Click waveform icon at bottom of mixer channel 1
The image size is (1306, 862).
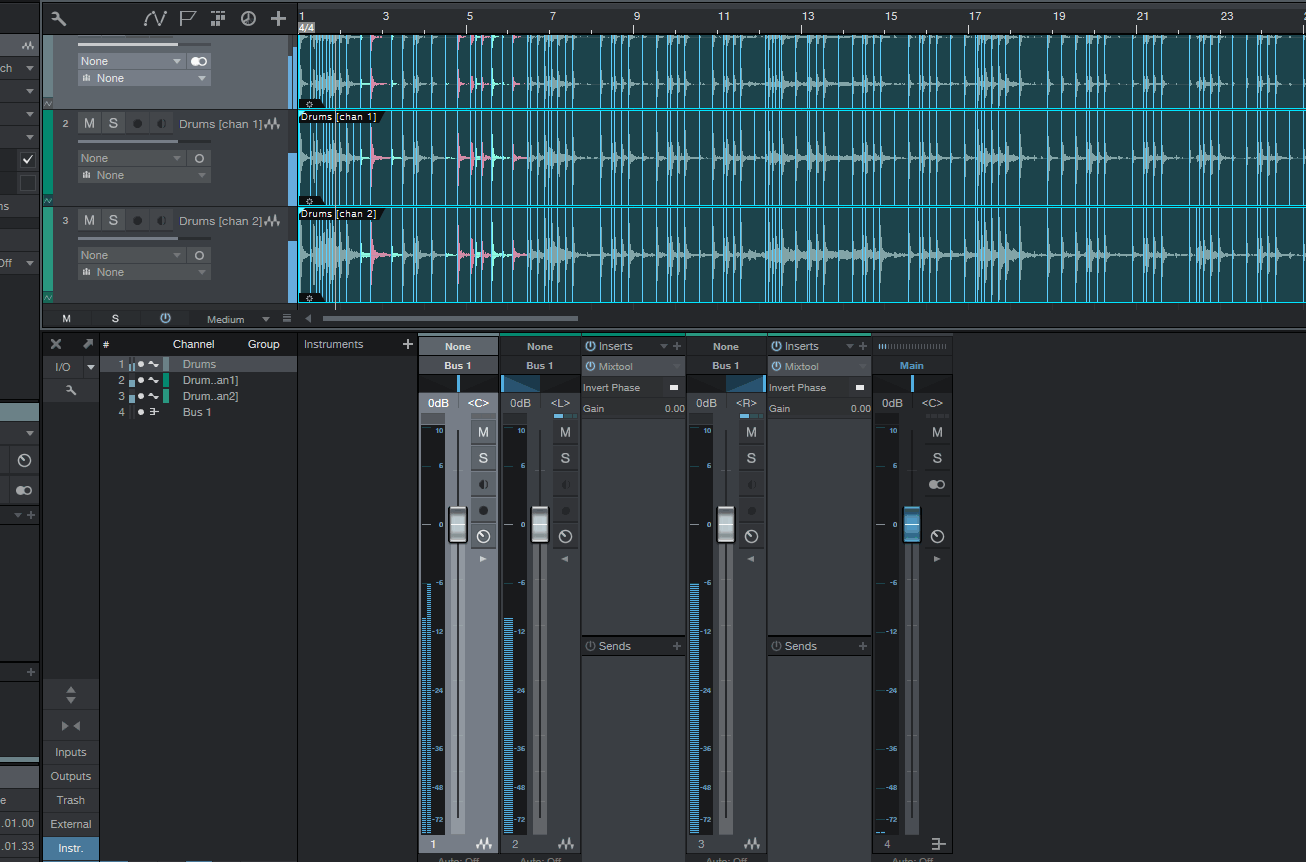coord(485,844)
